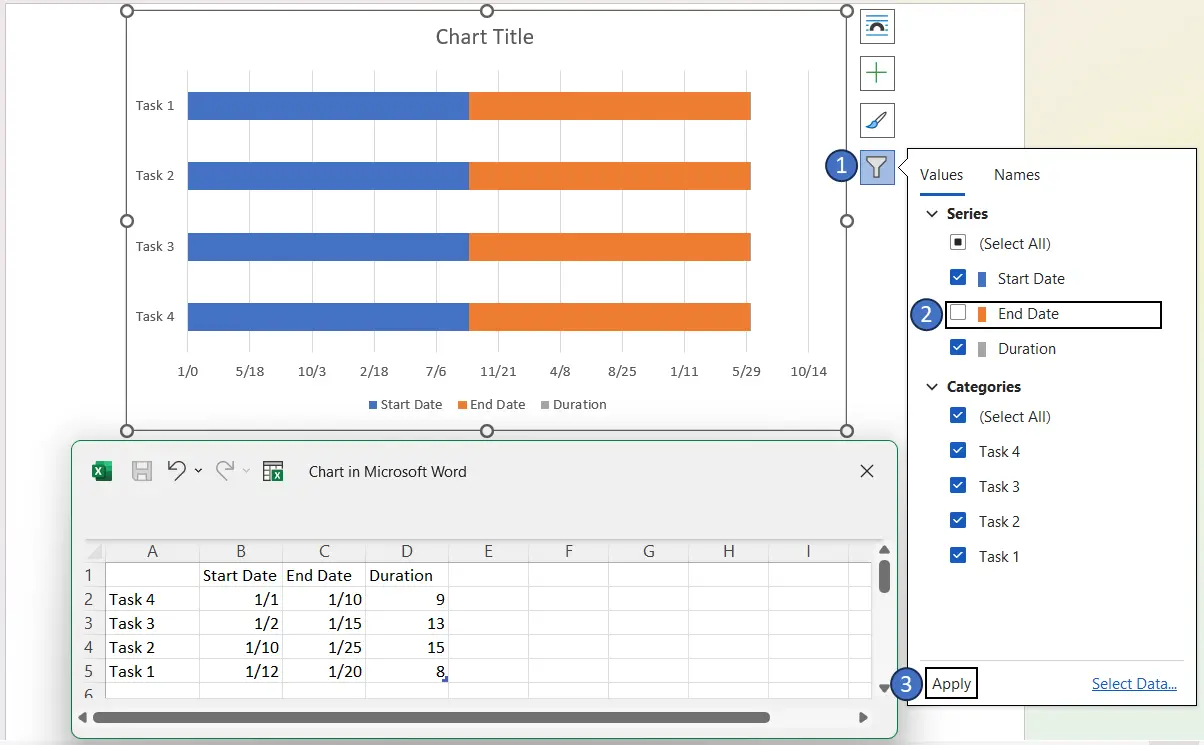This screenshot has height=745, width=1204.
Task: Select column D header
Action: click(407, 551)
